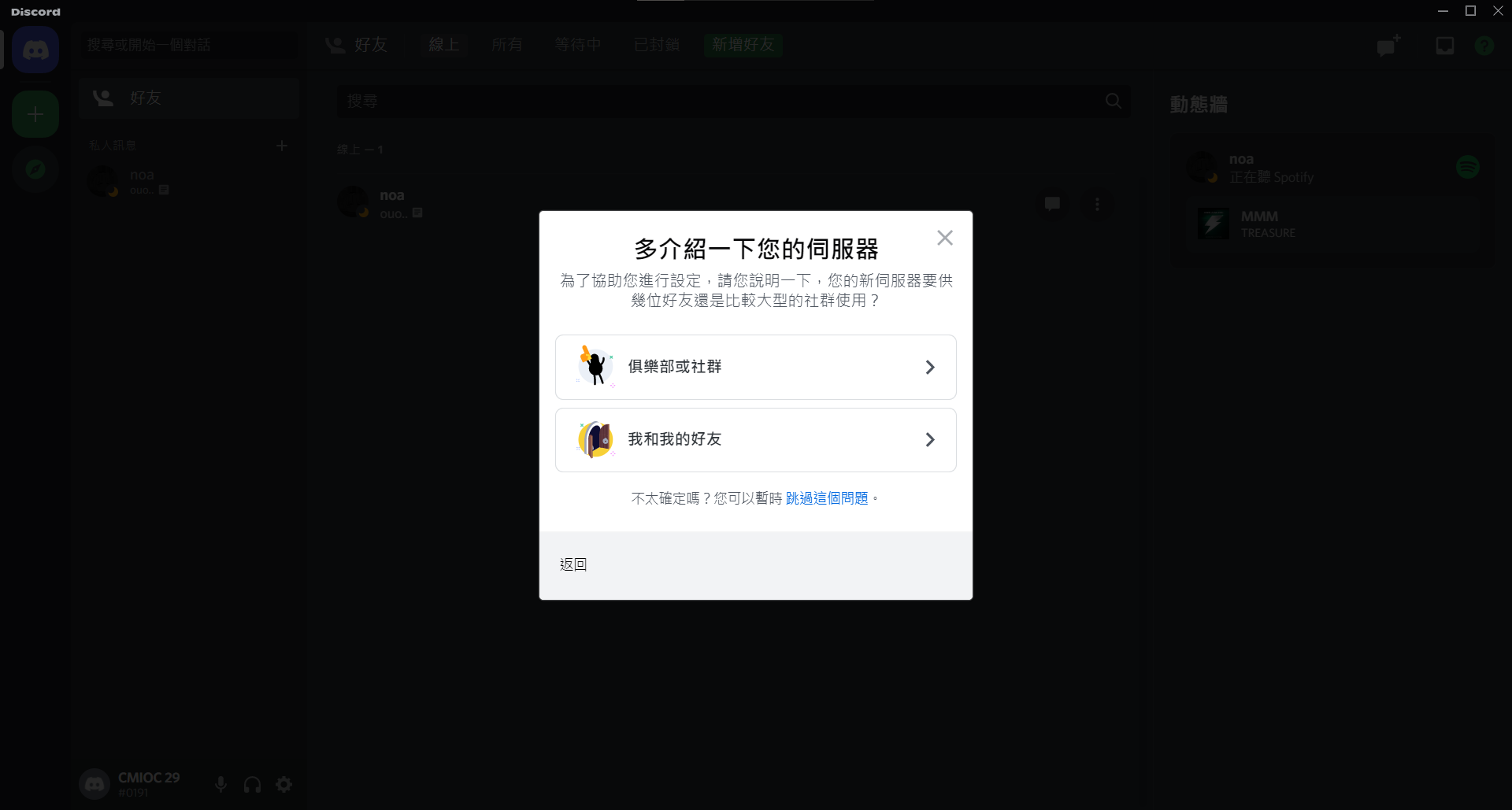The image size is (1512, 810).
Task: Click the MMM TREASURE album thumbnail
Action: (1213, 224)
